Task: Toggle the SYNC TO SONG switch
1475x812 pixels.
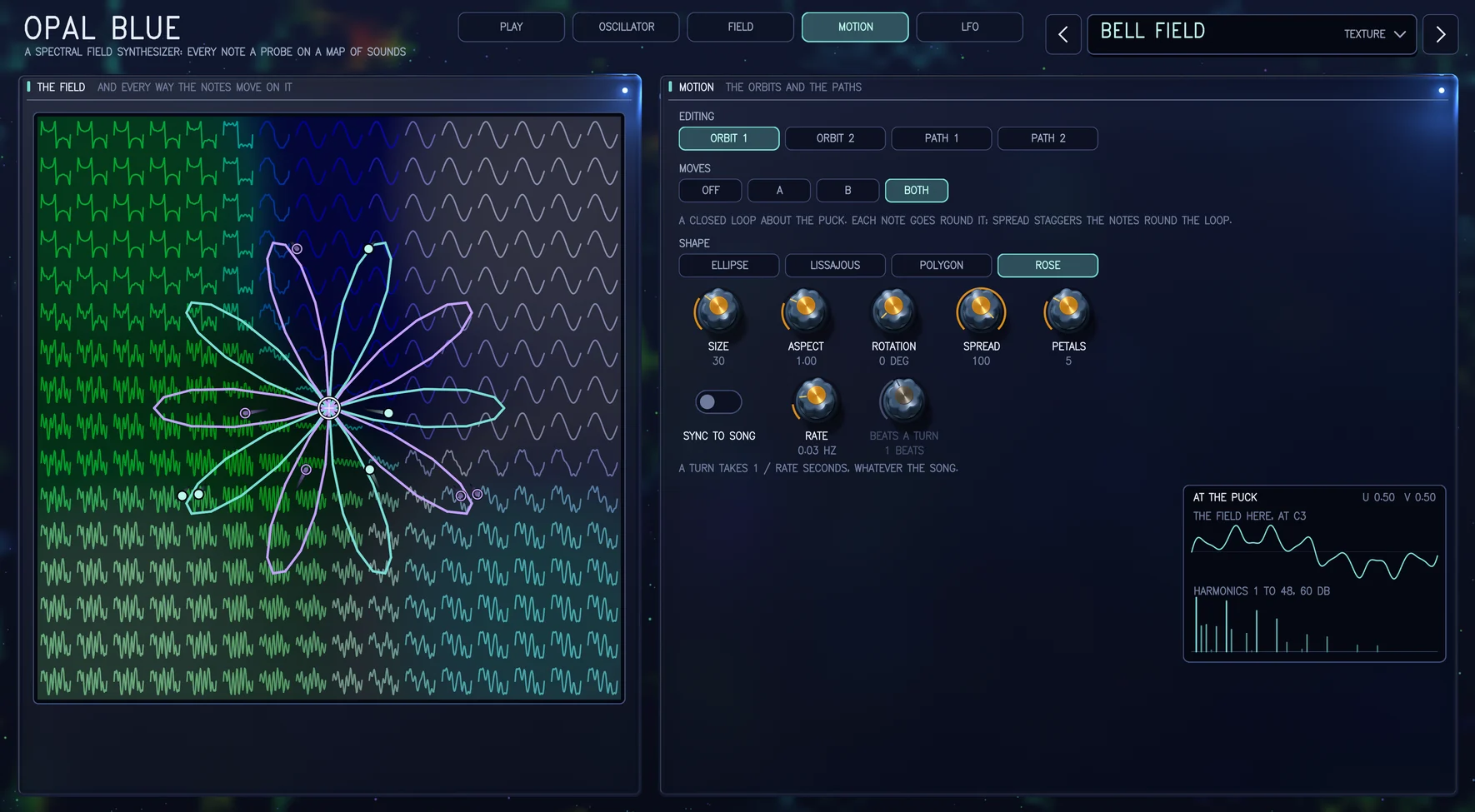Action: click(x=718, y=402)
